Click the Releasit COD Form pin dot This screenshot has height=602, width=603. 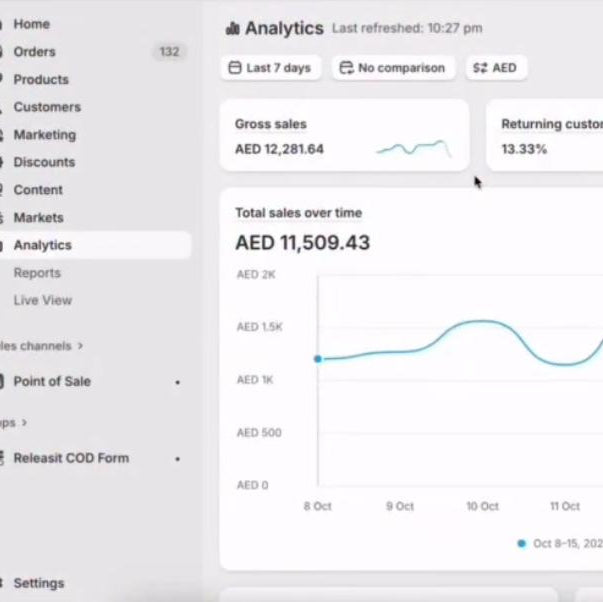[x=178, y=459]
